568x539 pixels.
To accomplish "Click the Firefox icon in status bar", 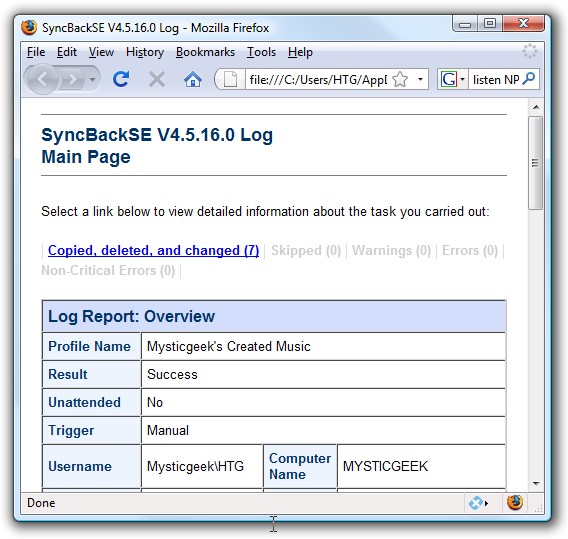I will (515, 502).
